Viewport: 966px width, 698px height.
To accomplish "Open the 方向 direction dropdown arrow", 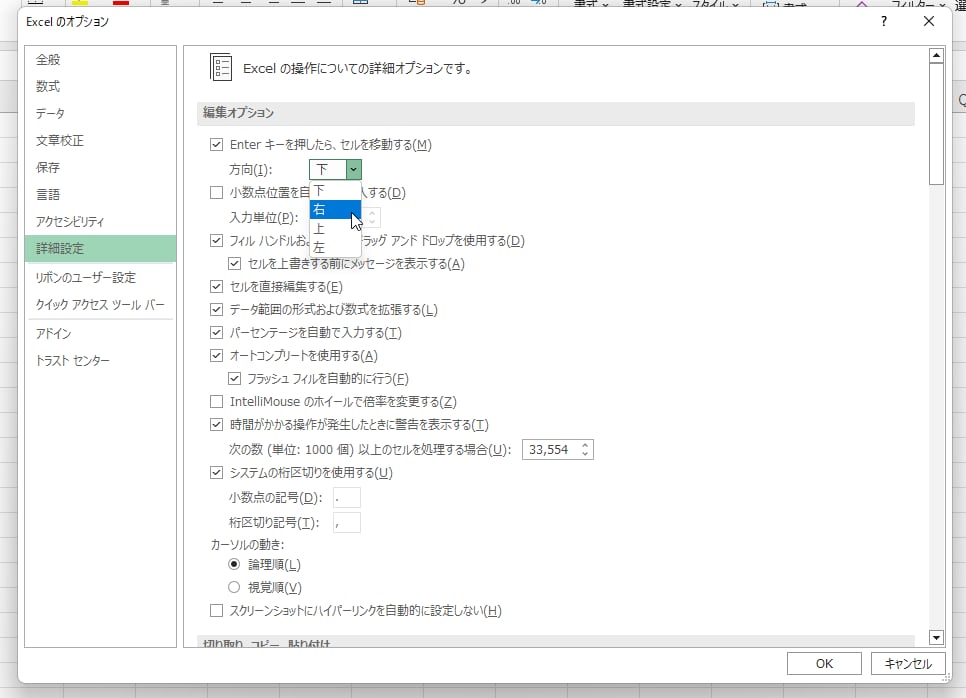I will tap(354, 169).
